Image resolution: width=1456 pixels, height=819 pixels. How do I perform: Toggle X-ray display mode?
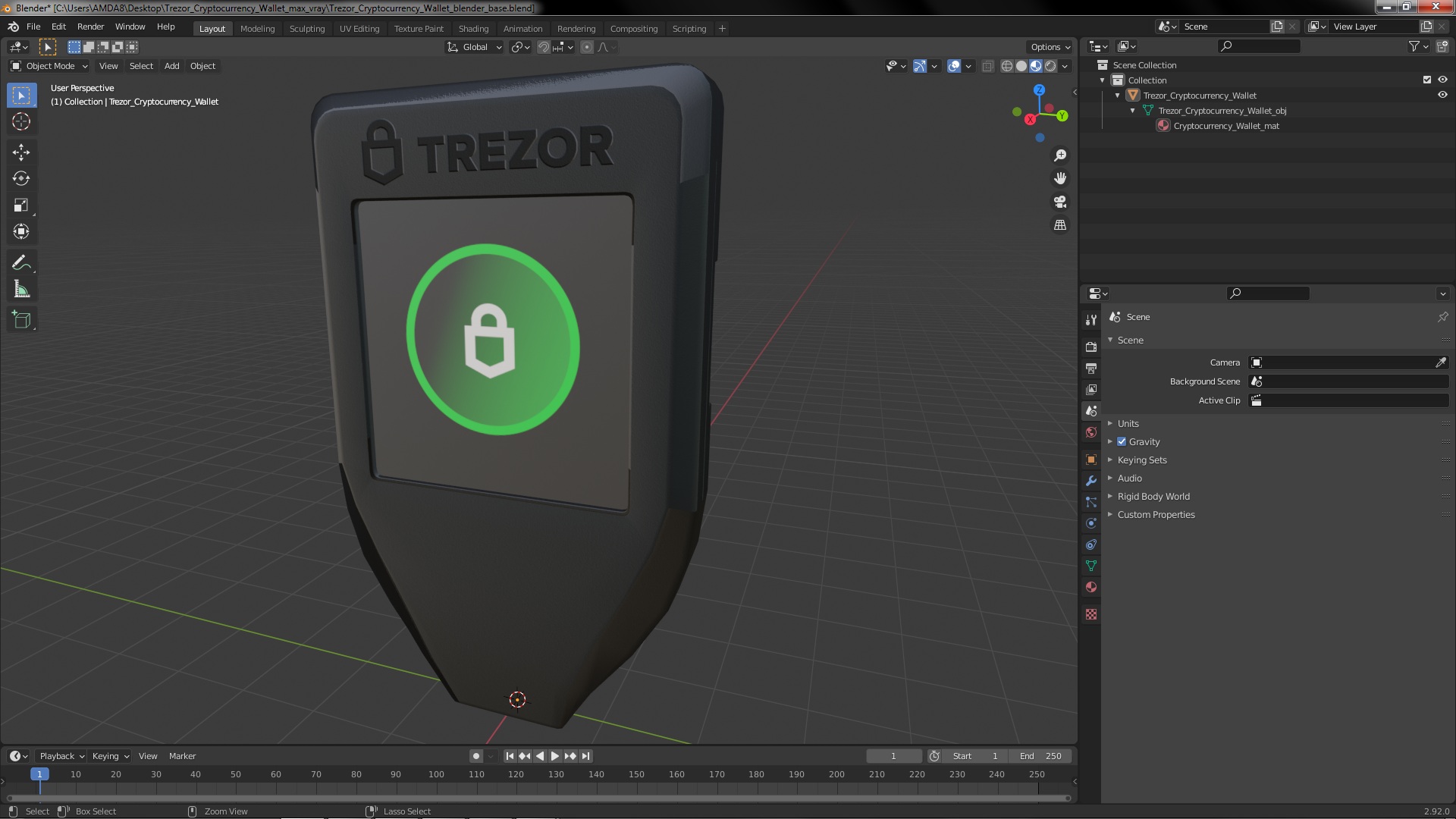pyautogui.click(x=987, y=66)
